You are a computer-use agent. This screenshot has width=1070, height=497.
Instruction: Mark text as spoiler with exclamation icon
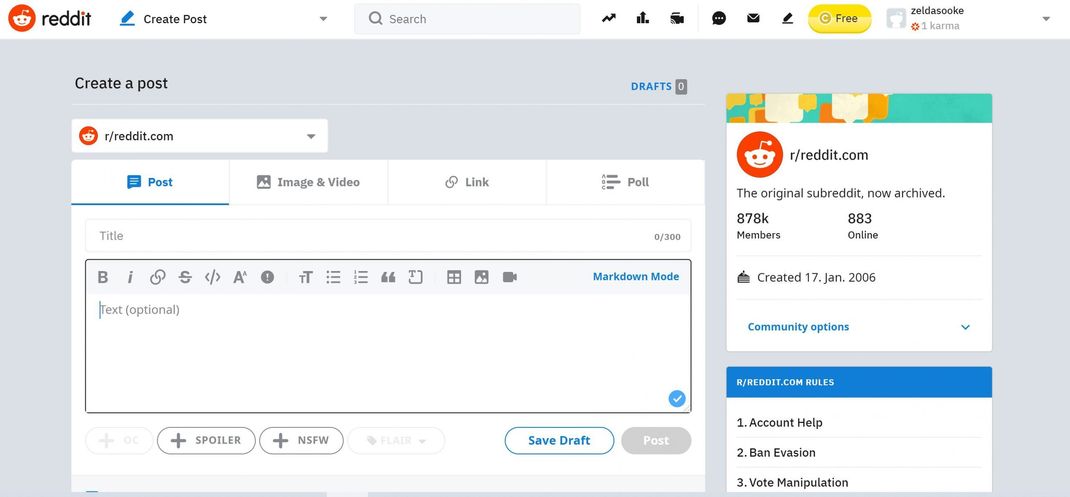tap(268, 276)
